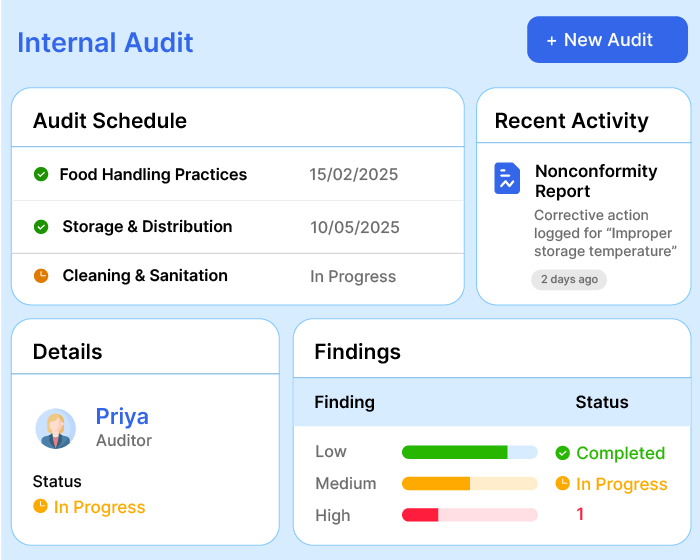Viewport: 700px width, 560px height.
Task: Click orange clock icon in Findings status
Action: coord(562,484)
